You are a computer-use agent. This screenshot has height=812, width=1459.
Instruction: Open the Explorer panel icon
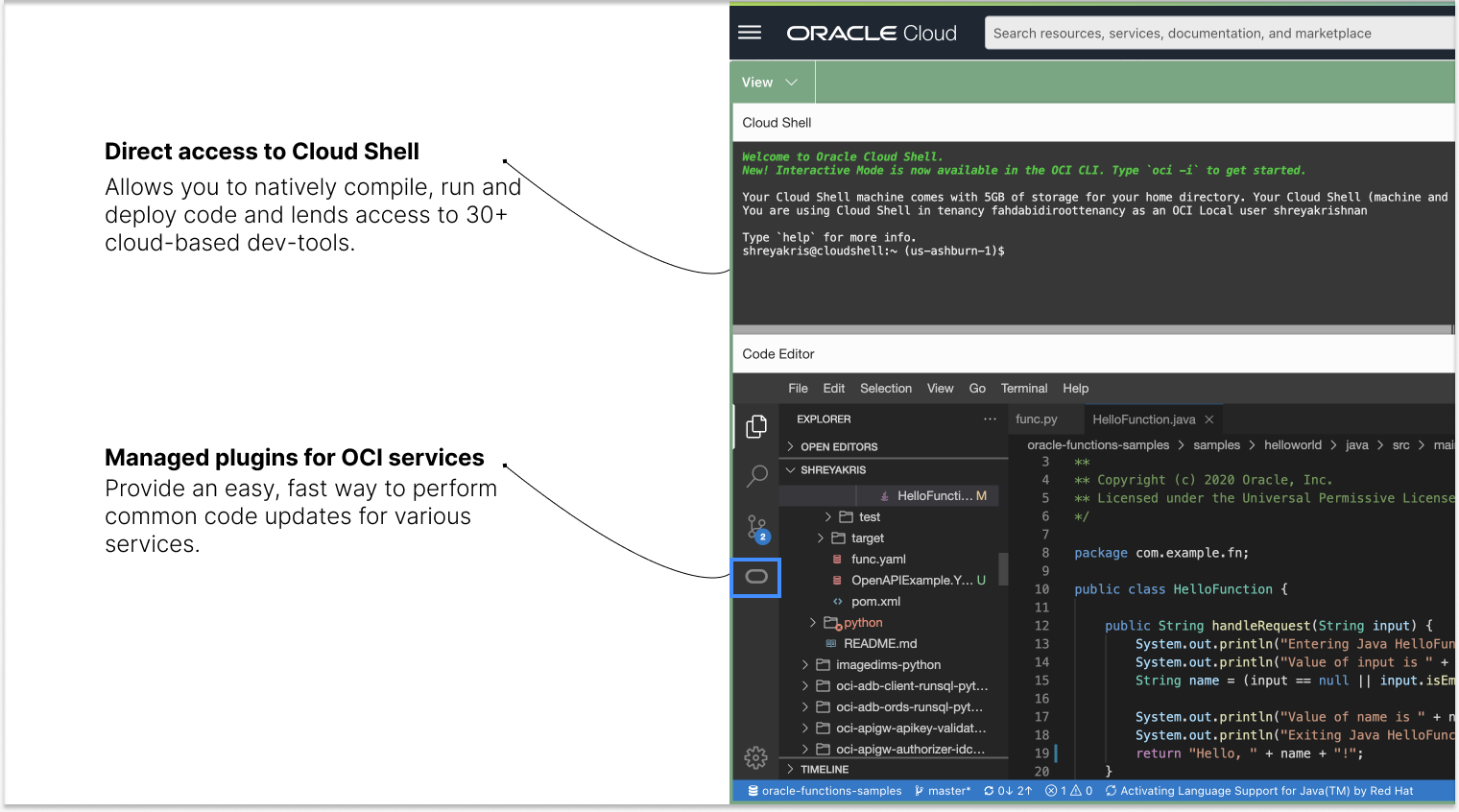click(755, 425)
